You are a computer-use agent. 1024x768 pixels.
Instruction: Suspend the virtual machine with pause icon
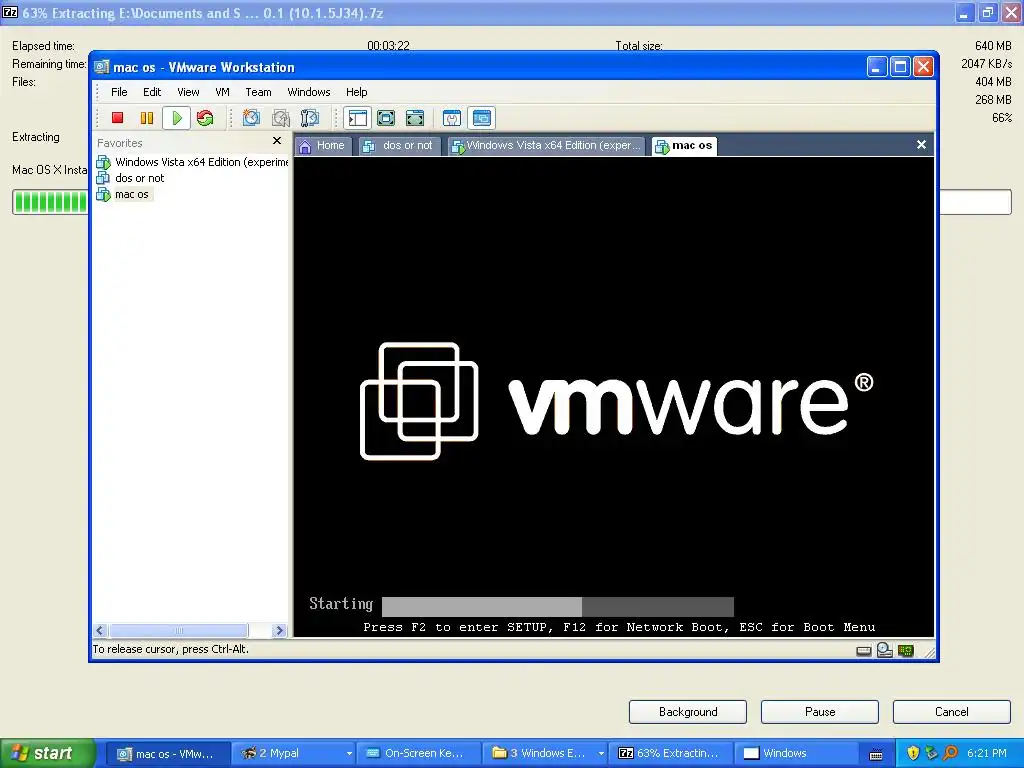tap(147, 118)
